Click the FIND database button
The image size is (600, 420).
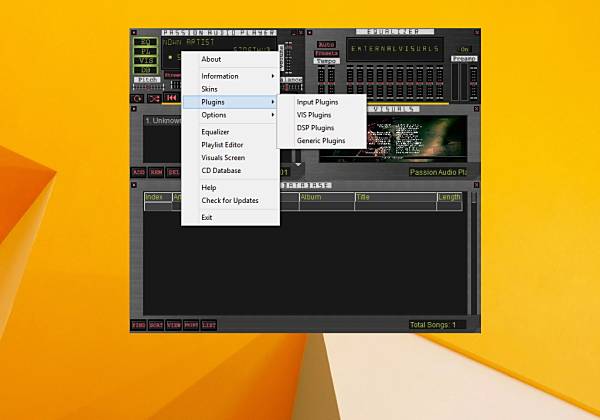tap(139, 325)
